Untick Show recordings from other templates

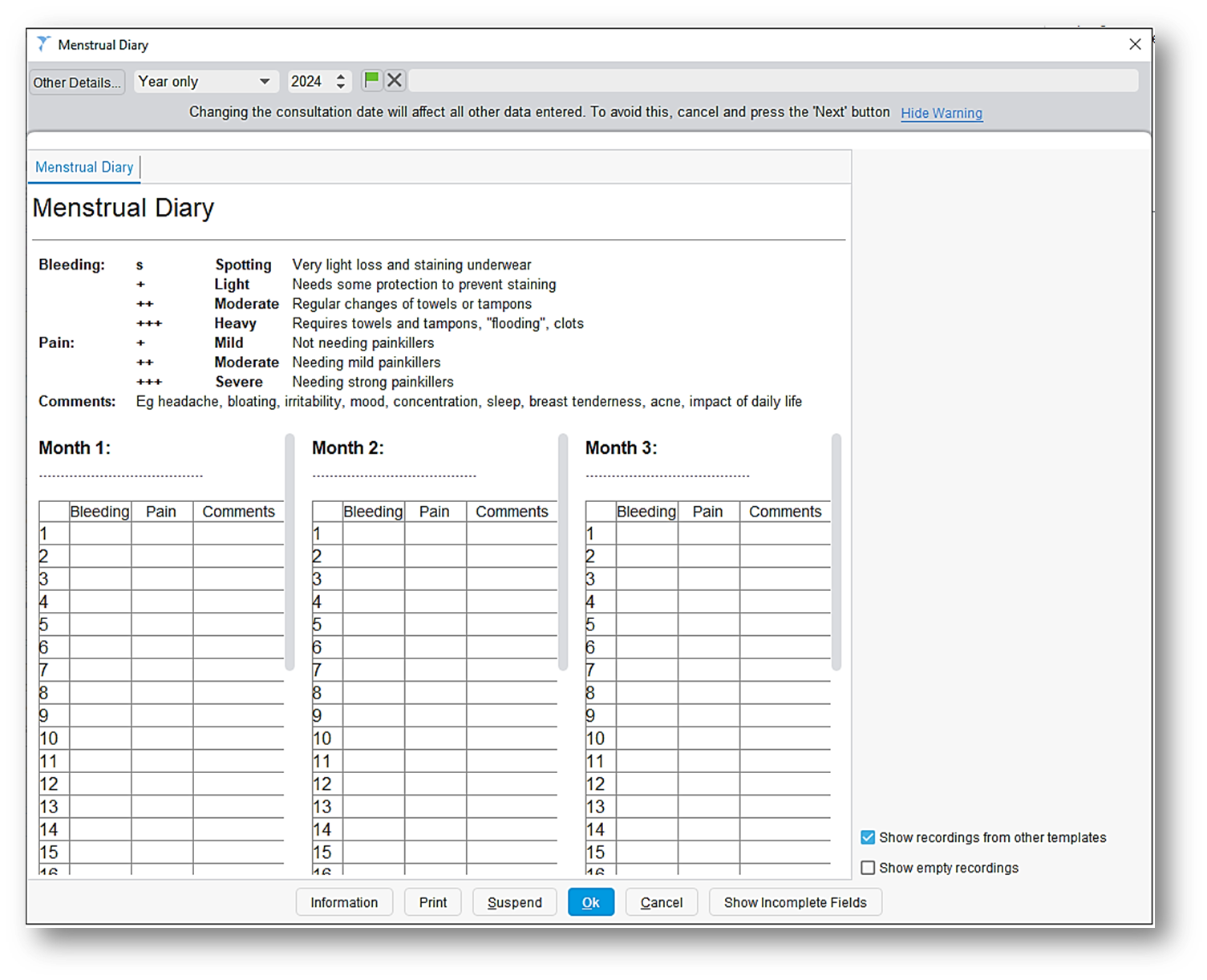868,837
